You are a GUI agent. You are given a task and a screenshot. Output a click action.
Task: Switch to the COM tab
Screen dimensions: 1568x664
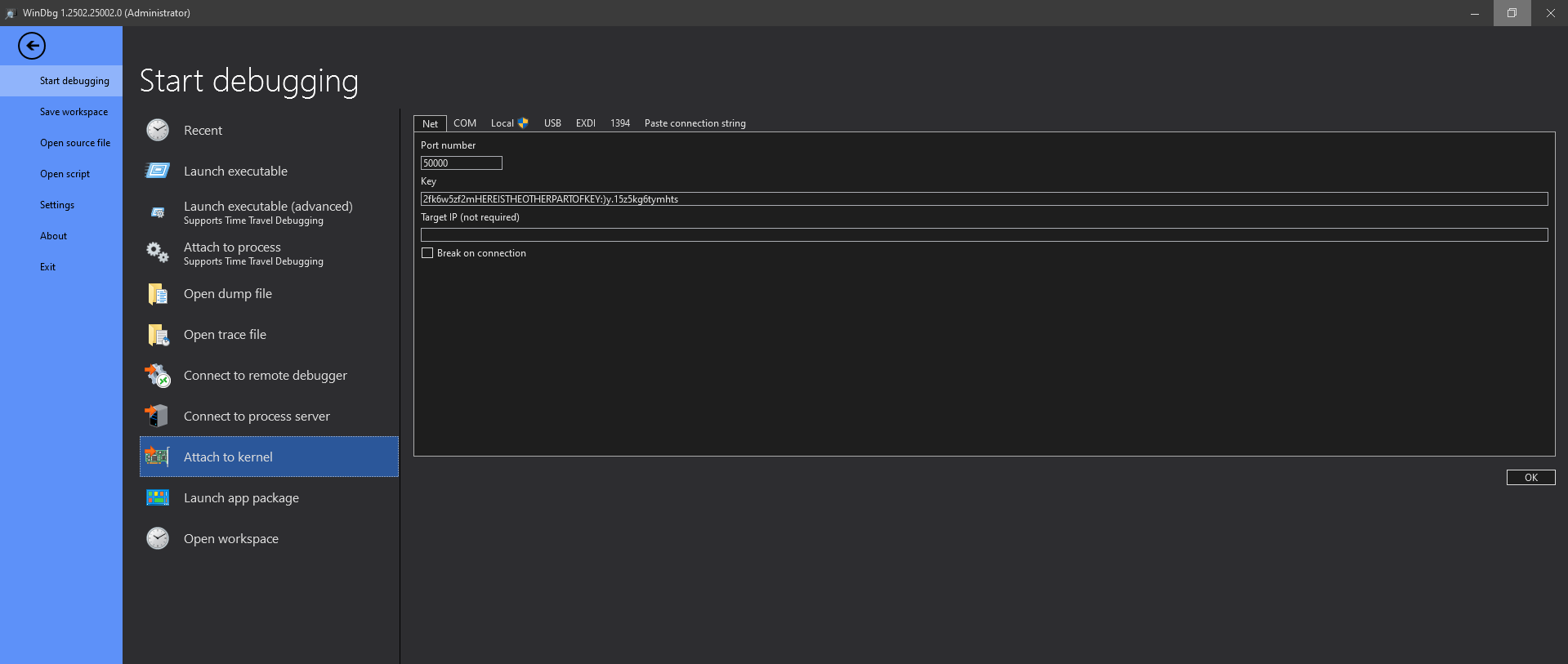pyautogui.click(x=465, y=123)
